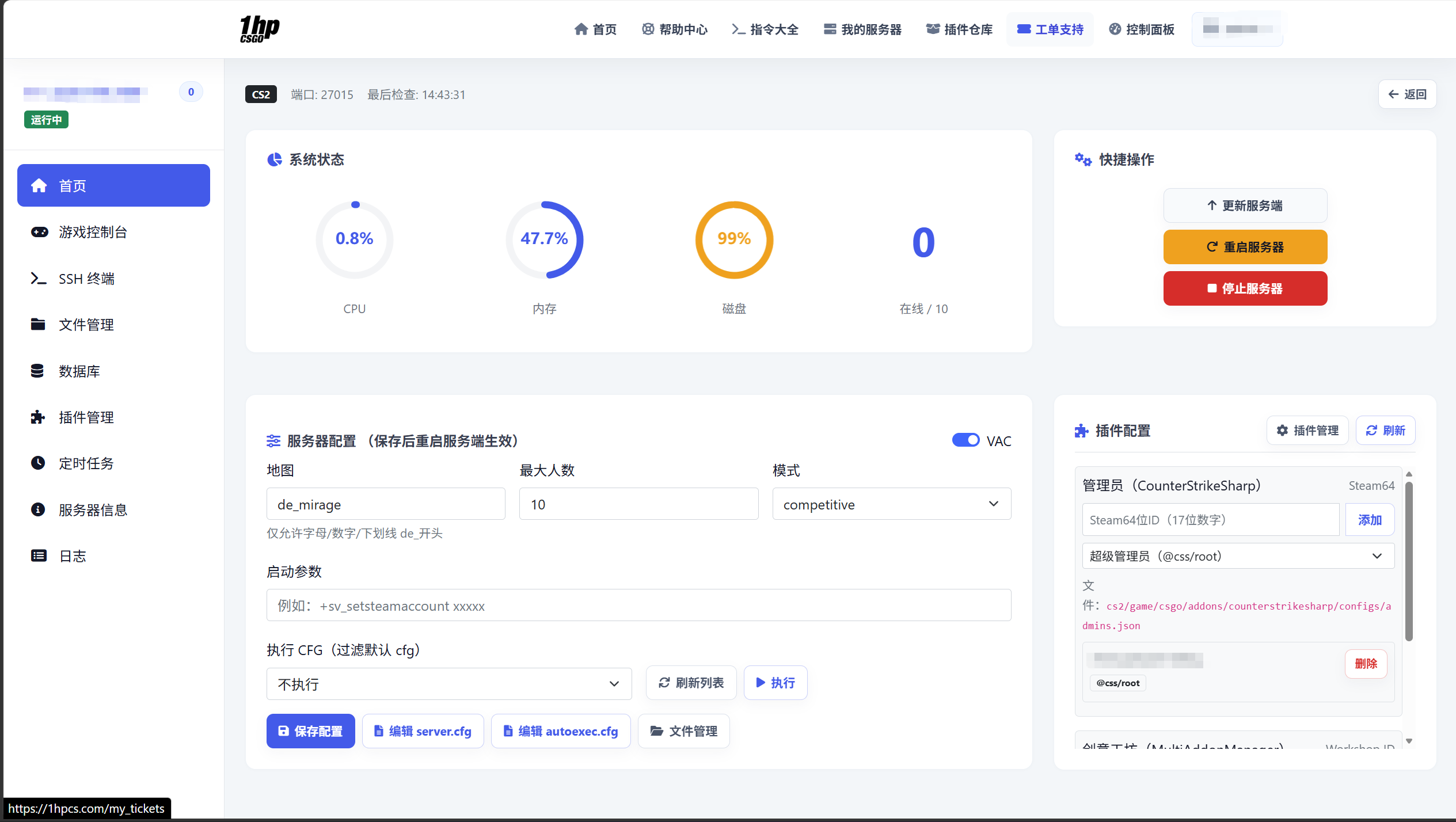The image size is (1456, 822).
Task: Open SSH 终端 terminal sidebar item
Action: [113, 279]
